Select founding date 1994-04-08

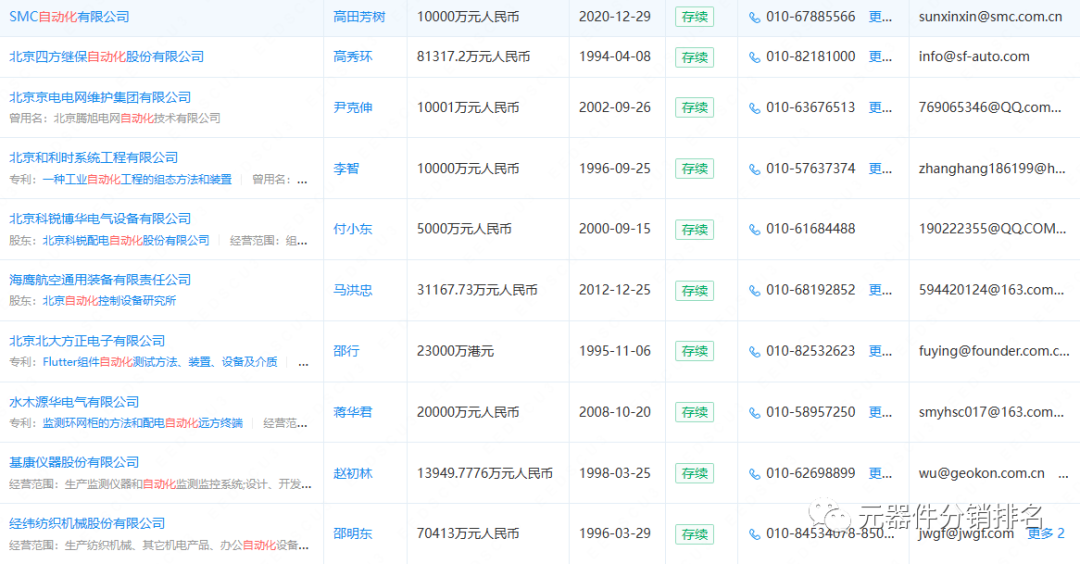(614, 56)
